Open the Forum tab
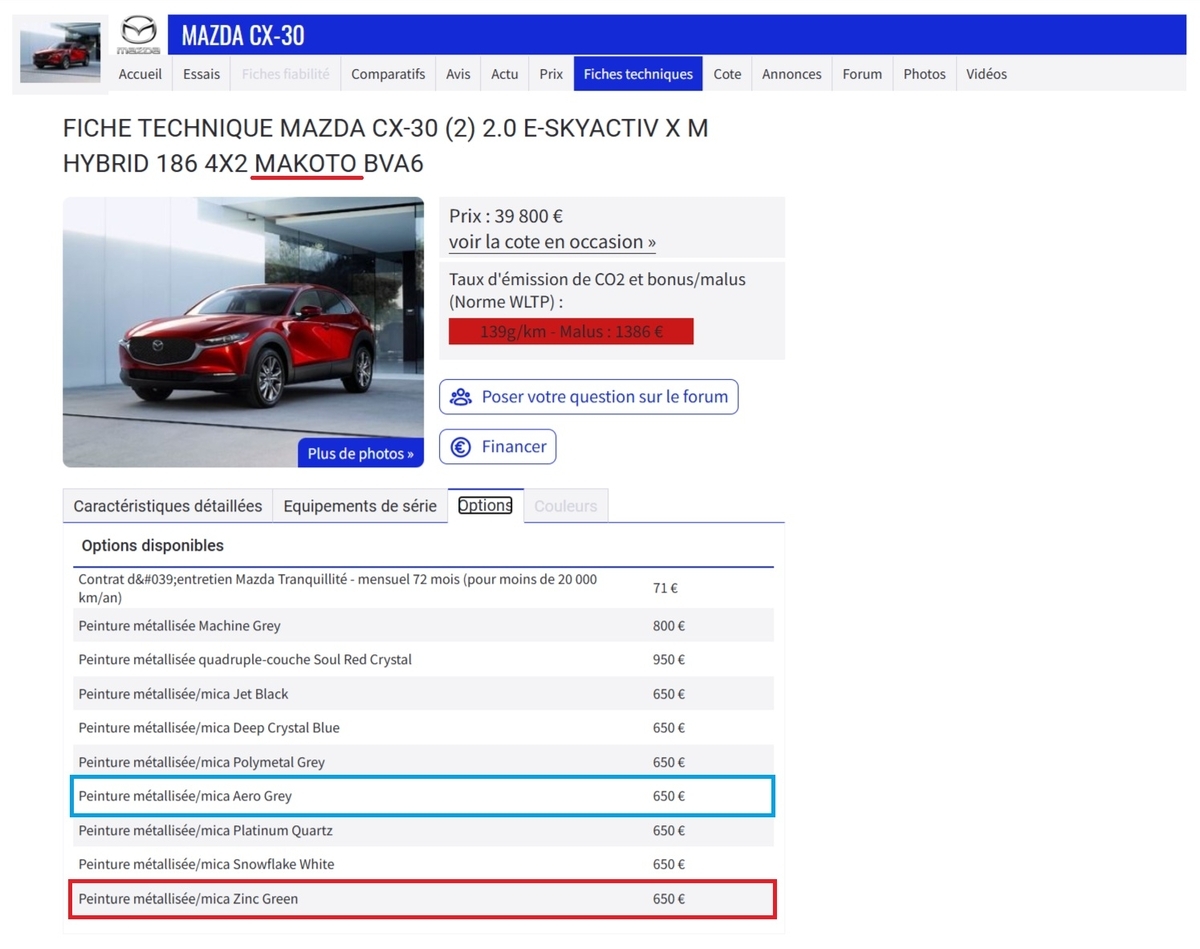Viewport: 1200px width, 949px height. coord(862,74)
